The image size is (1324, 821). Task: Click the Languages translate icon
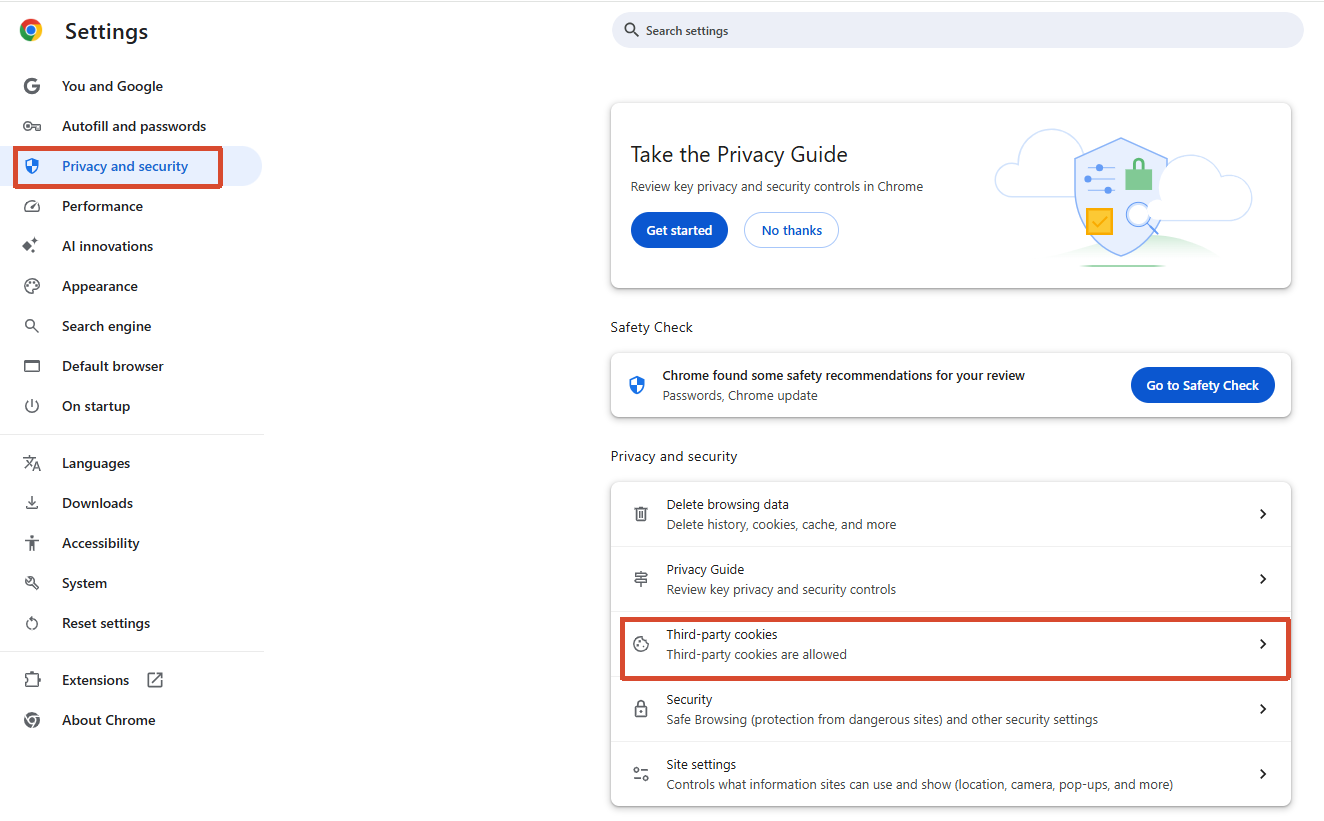[32, 463]
